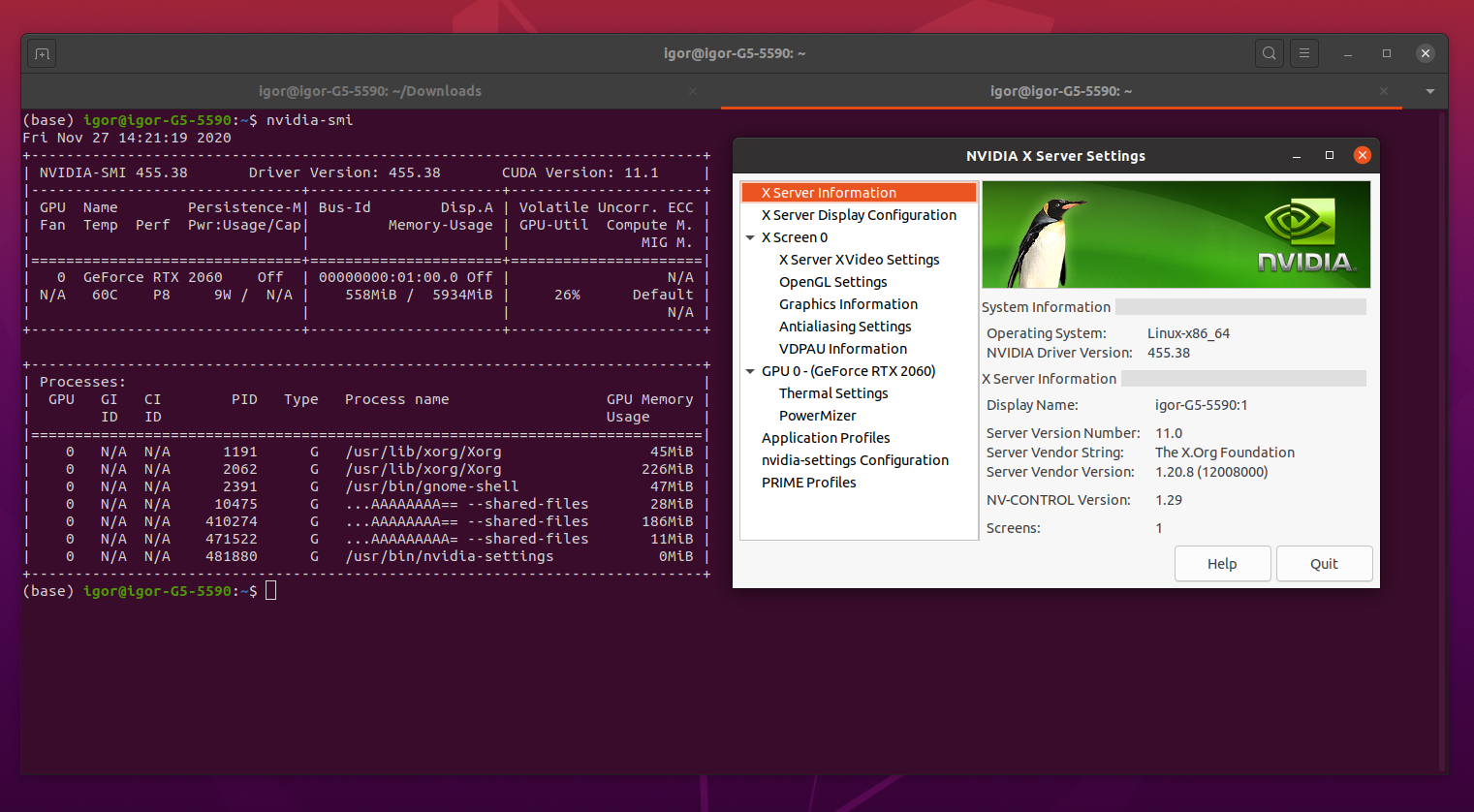Click the Server Version Number value 11.0

pos(1169,433)
